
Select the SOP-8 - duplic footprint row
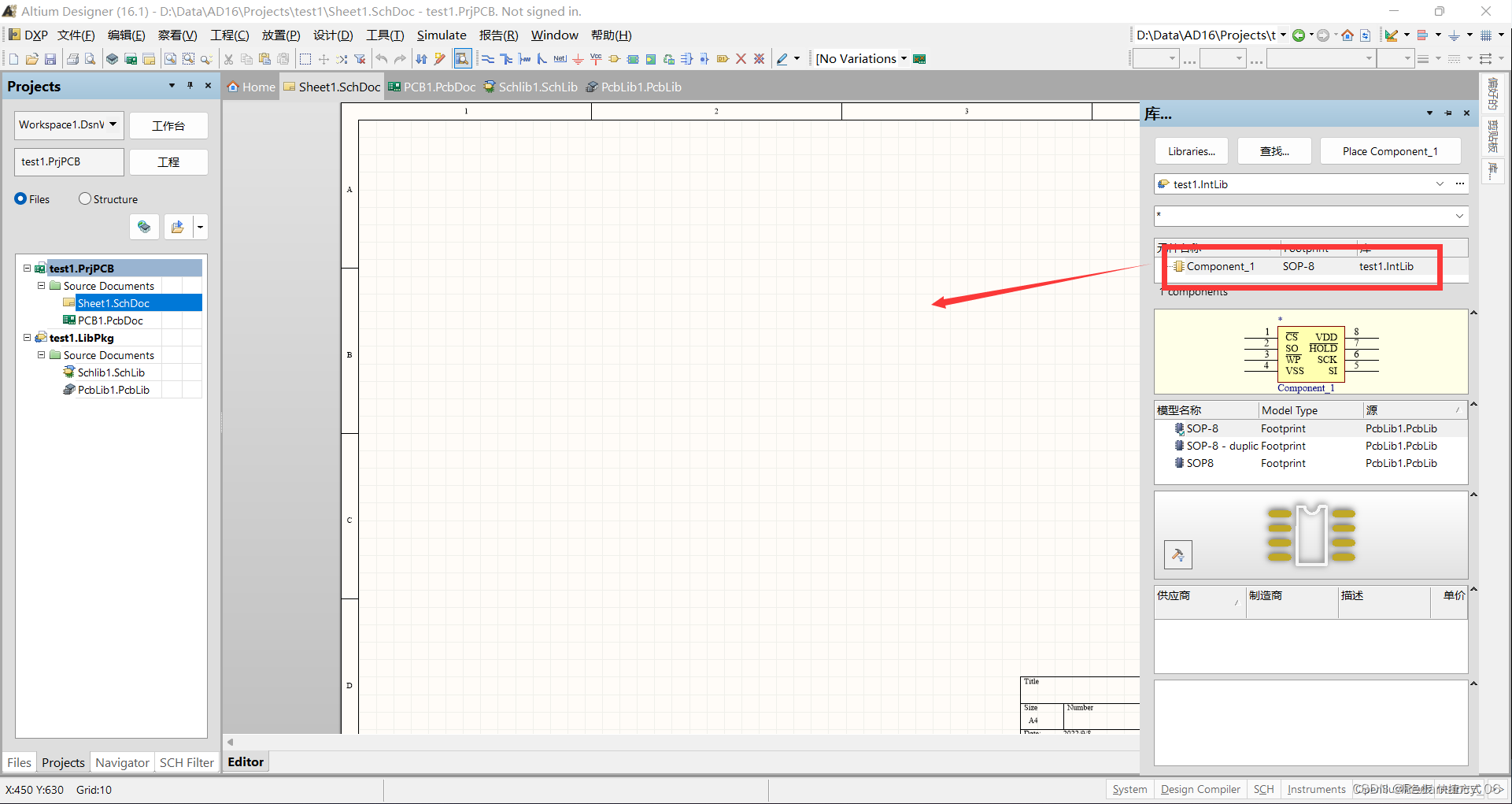(x=1311, y=446)
